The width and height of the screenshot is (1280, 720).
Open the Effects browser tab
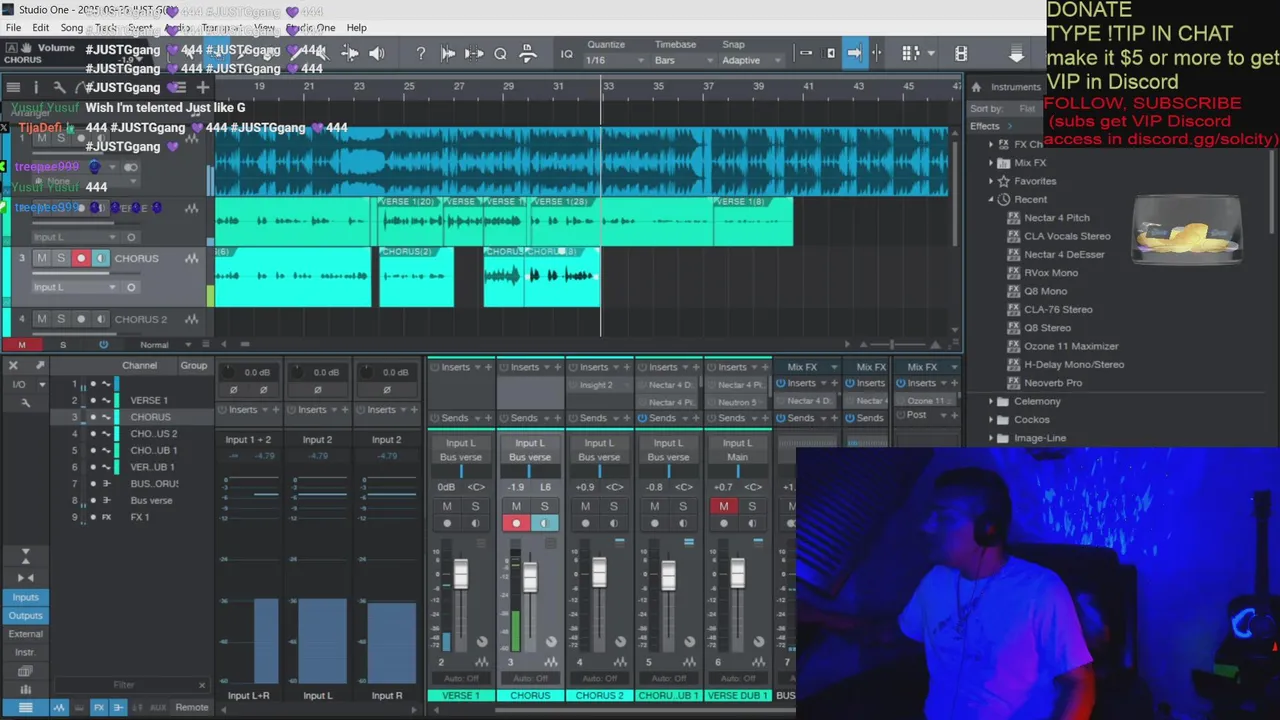[x=984, y=126]
